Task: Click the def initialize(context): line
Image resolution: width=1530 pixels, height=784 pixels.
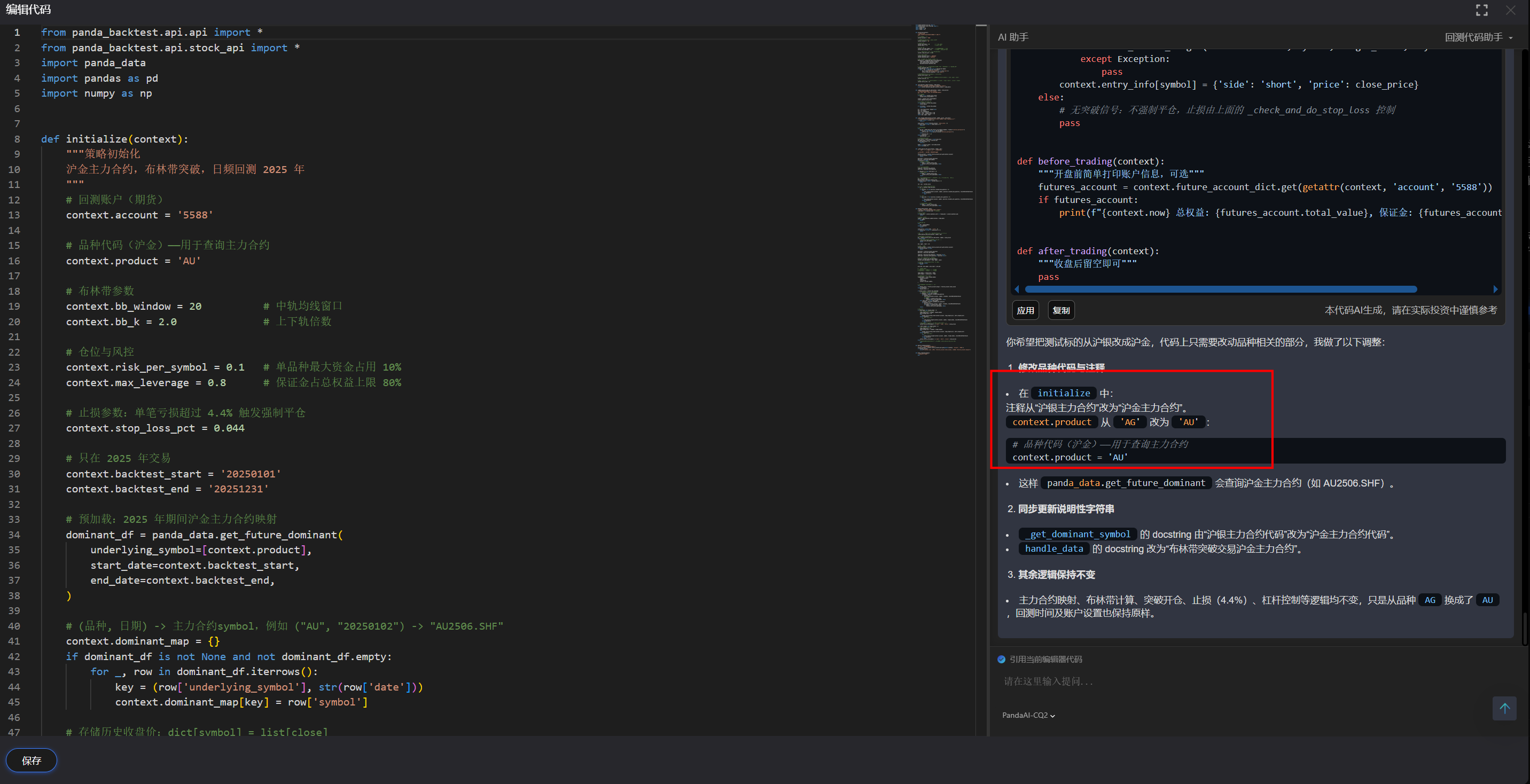Action: 115,139
